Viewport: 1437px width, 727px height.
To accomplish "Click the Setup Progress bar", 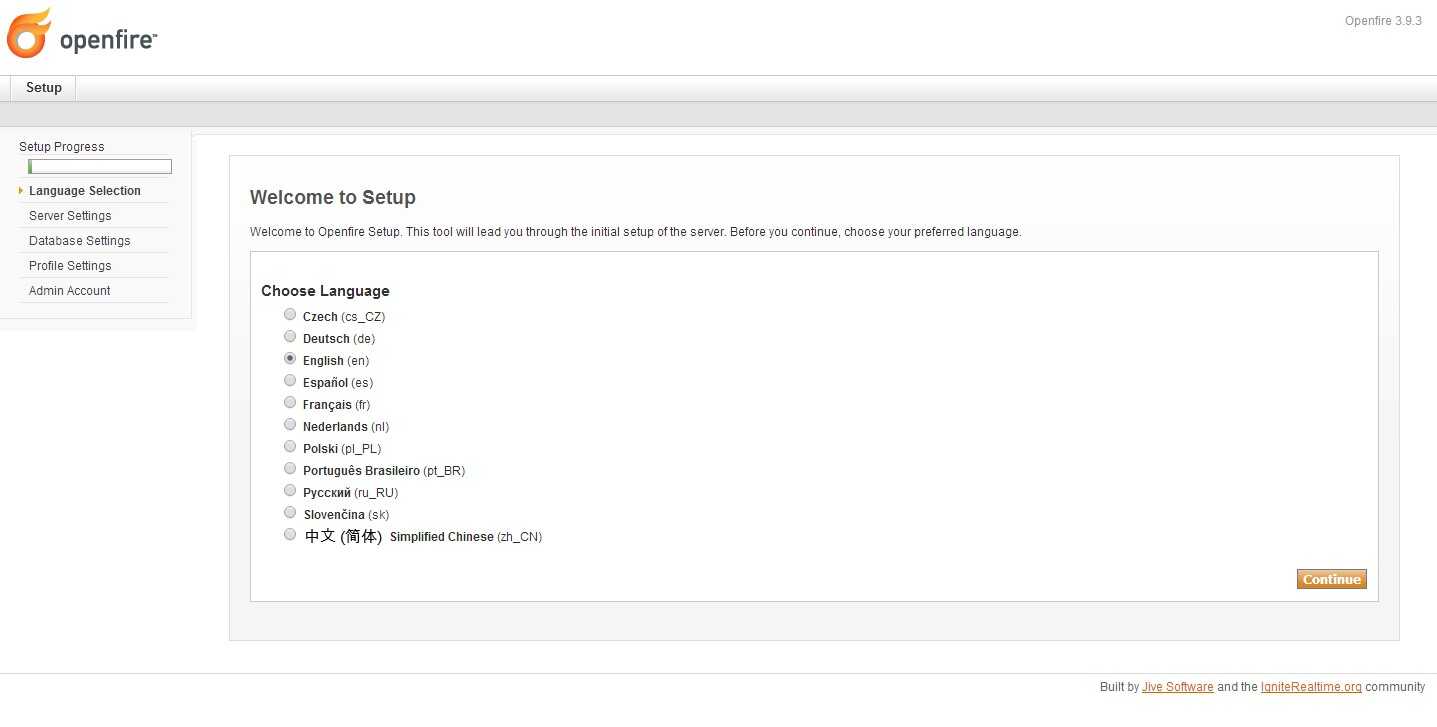I will [100, 167].
